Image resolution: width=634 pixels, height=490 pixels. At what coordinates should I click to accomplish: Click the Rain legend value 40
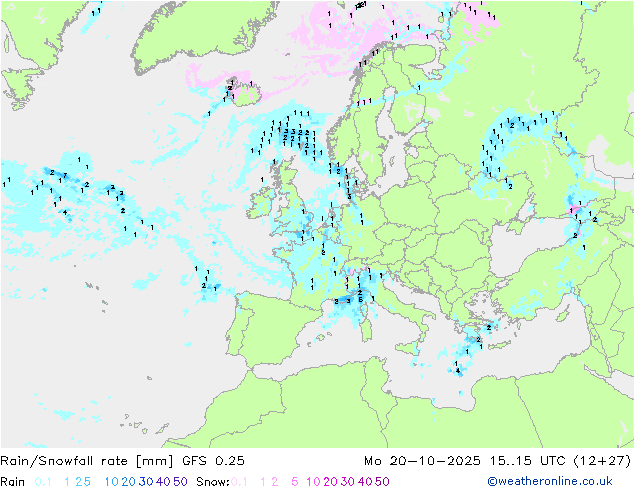coord(163,482)
